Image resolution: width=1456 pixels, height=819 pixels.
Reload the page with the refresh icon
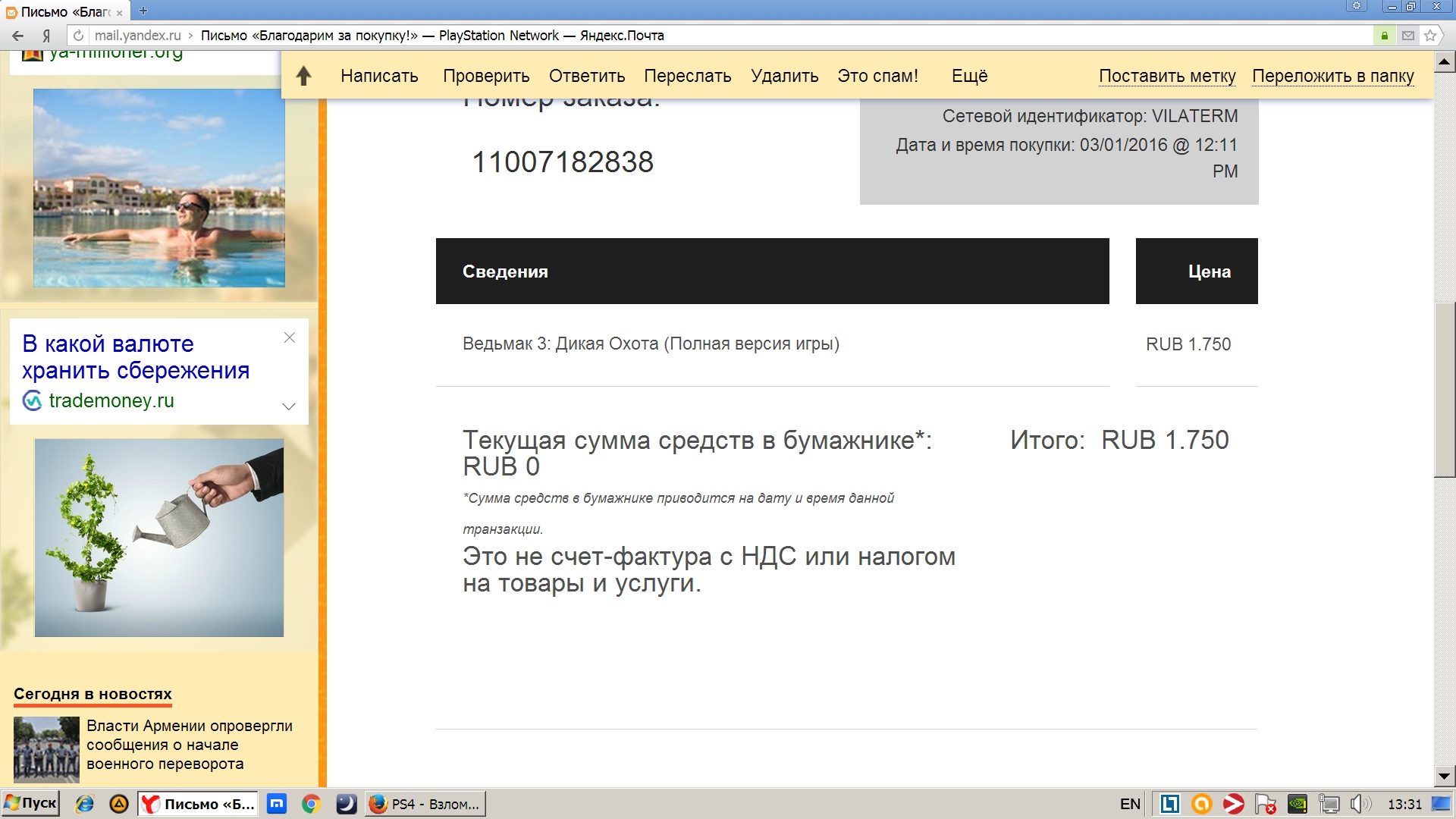pos(78,36)
